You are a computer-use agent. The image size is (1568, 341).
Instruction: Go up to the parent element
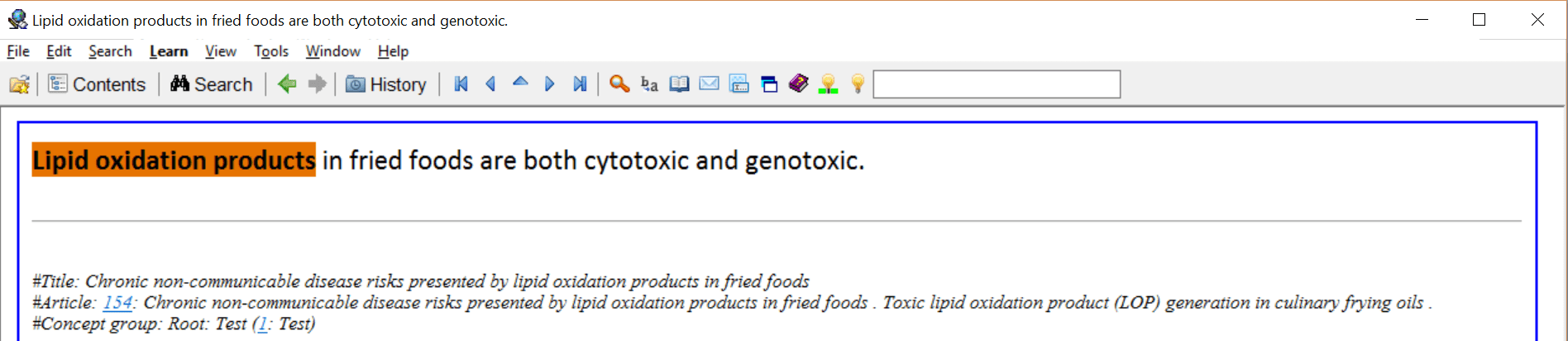pos(520,83)
